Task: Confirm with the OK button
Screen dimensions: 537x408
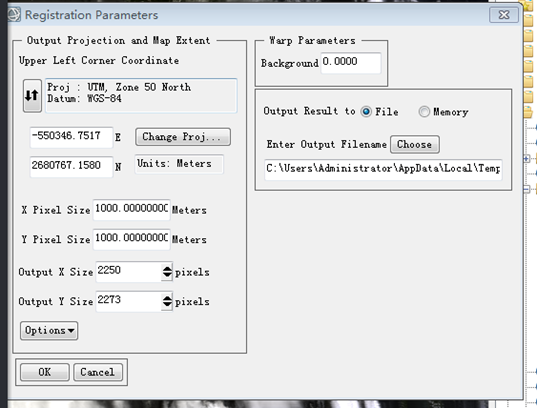Action: 45,372
